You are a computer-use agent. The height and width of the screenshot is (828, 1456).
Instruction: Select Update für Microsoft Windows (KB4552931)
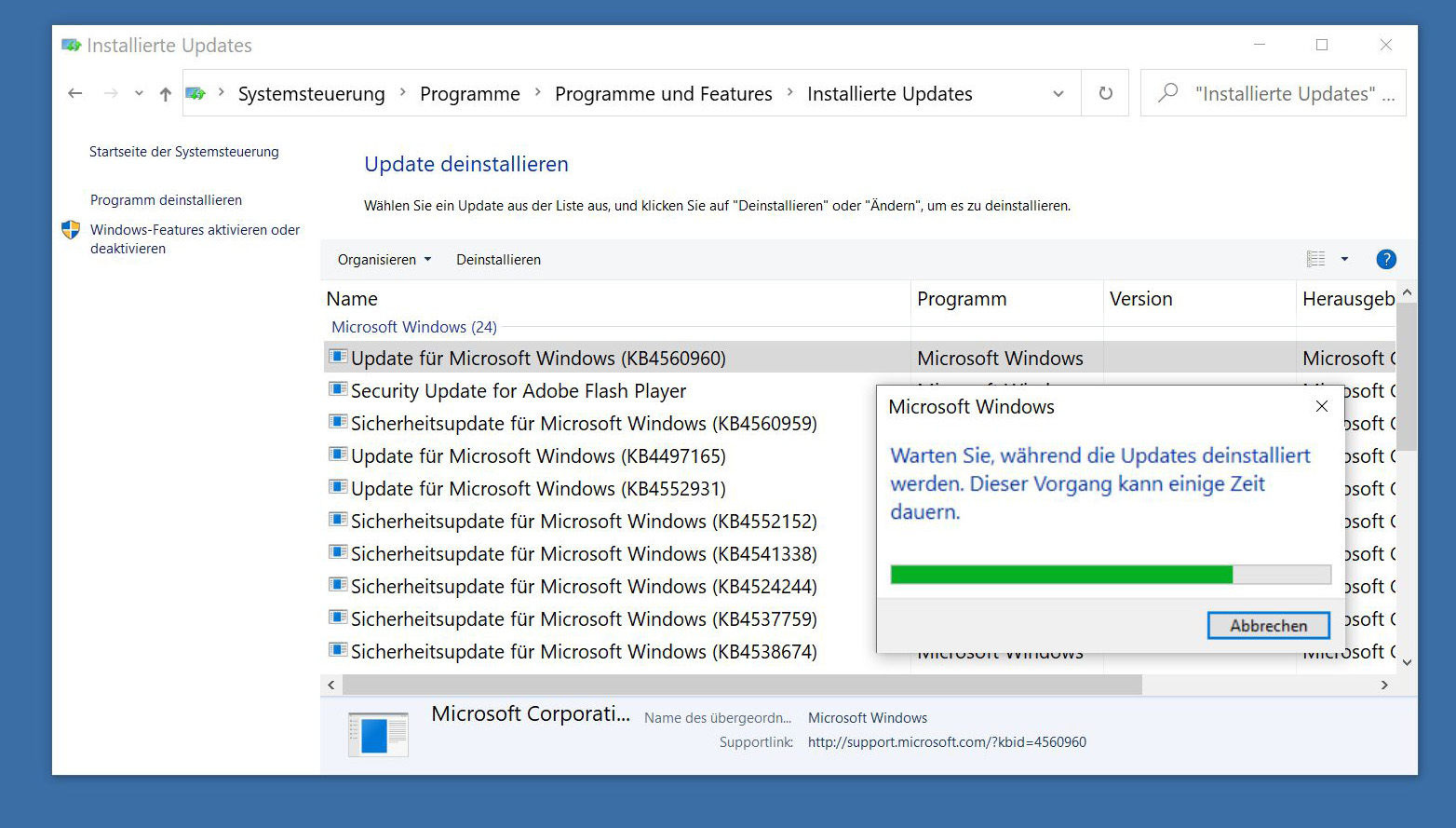click(x=538, y=489)
